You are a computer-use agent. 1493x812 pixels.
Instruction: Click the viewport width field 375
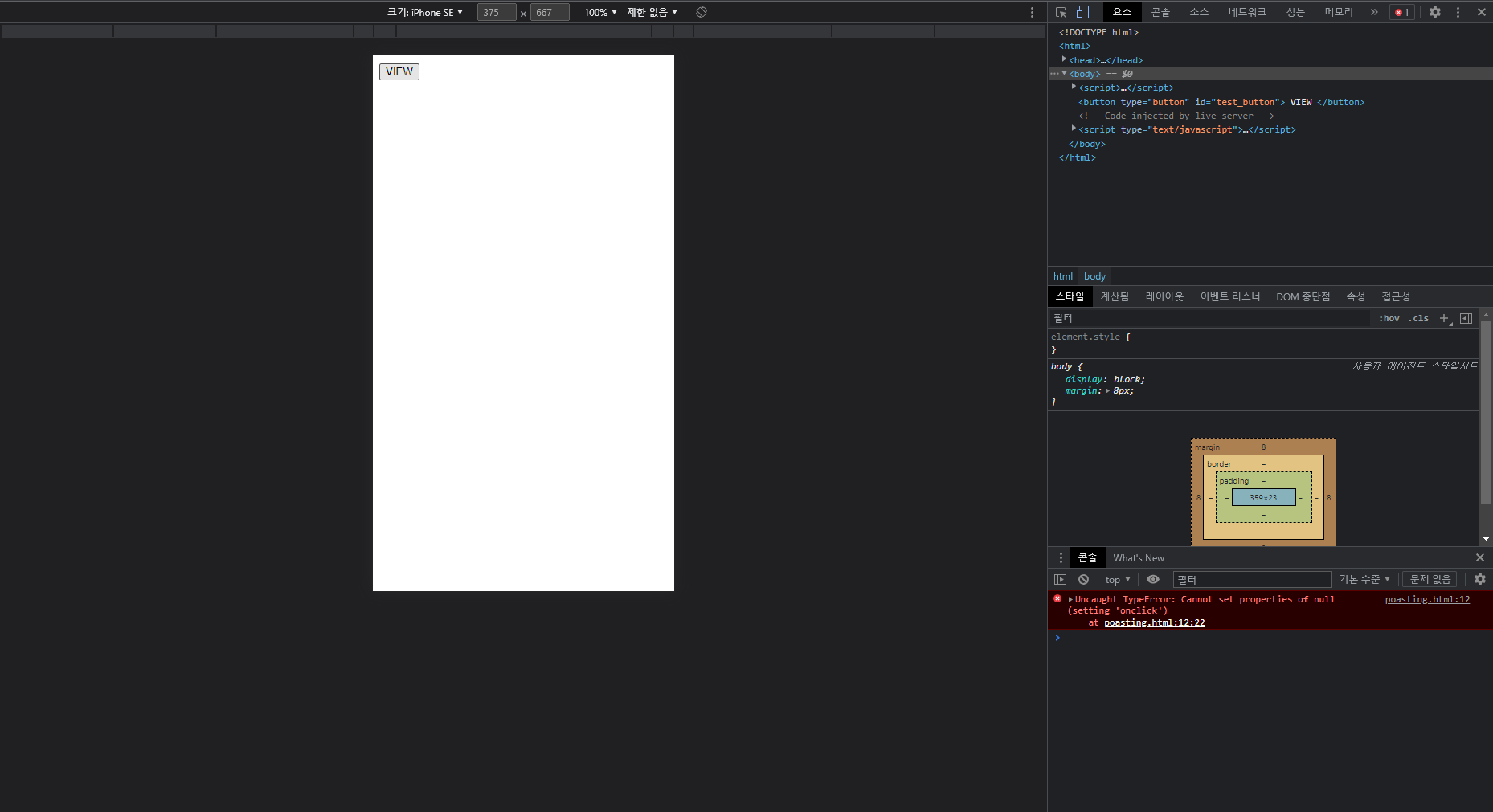pos(497,12)
